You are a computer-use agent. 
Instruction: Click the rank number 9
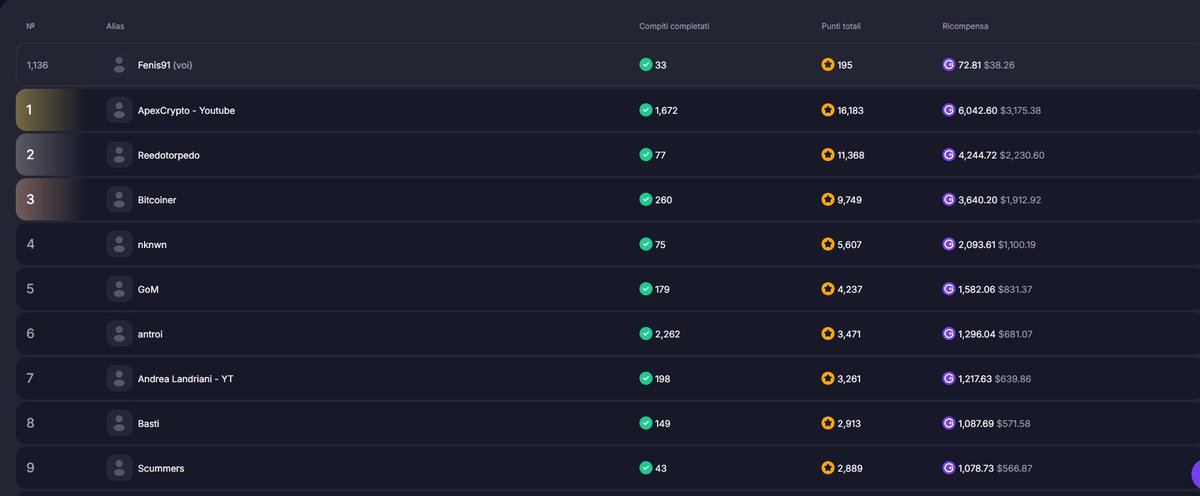tap(30, 468)
